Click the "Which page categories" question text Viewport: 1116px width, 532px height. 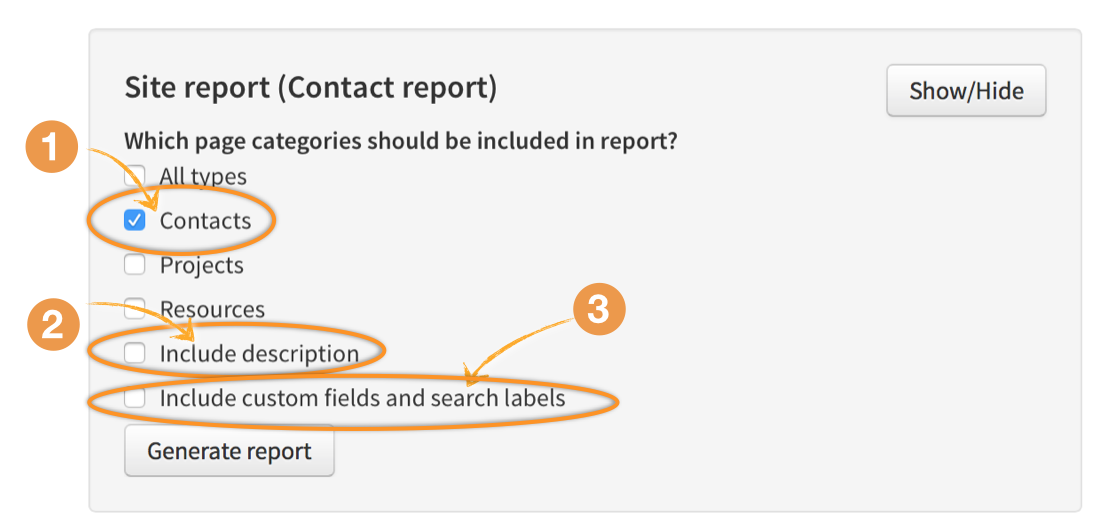point(400,141)
